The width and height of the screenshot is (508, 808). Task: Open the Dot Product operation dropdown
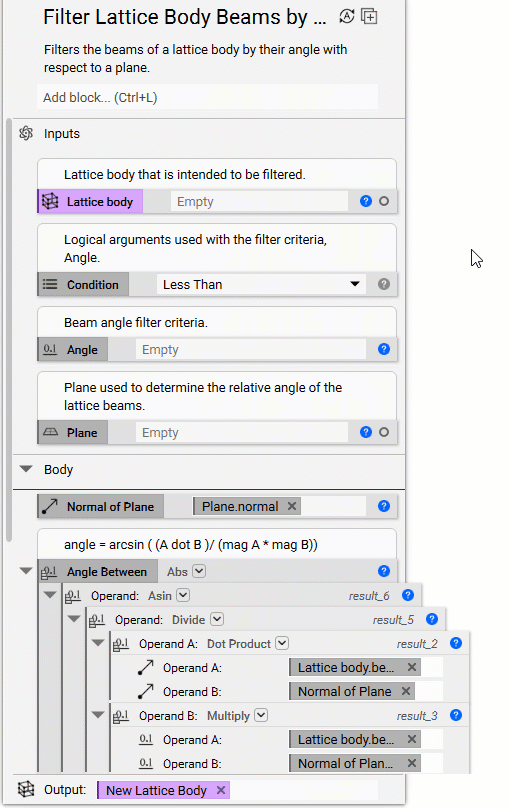coord(282,643)
